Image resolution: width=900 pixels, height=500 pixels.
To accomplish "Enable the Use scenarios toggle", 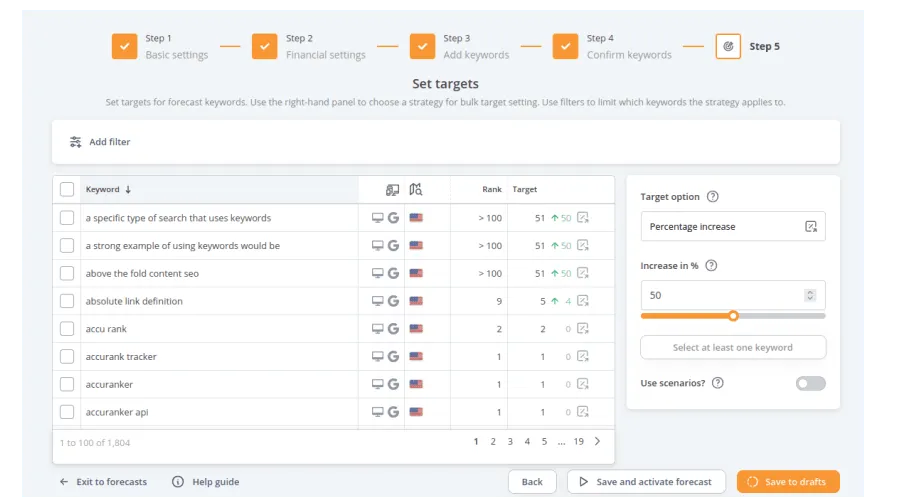I will point(810,383).
